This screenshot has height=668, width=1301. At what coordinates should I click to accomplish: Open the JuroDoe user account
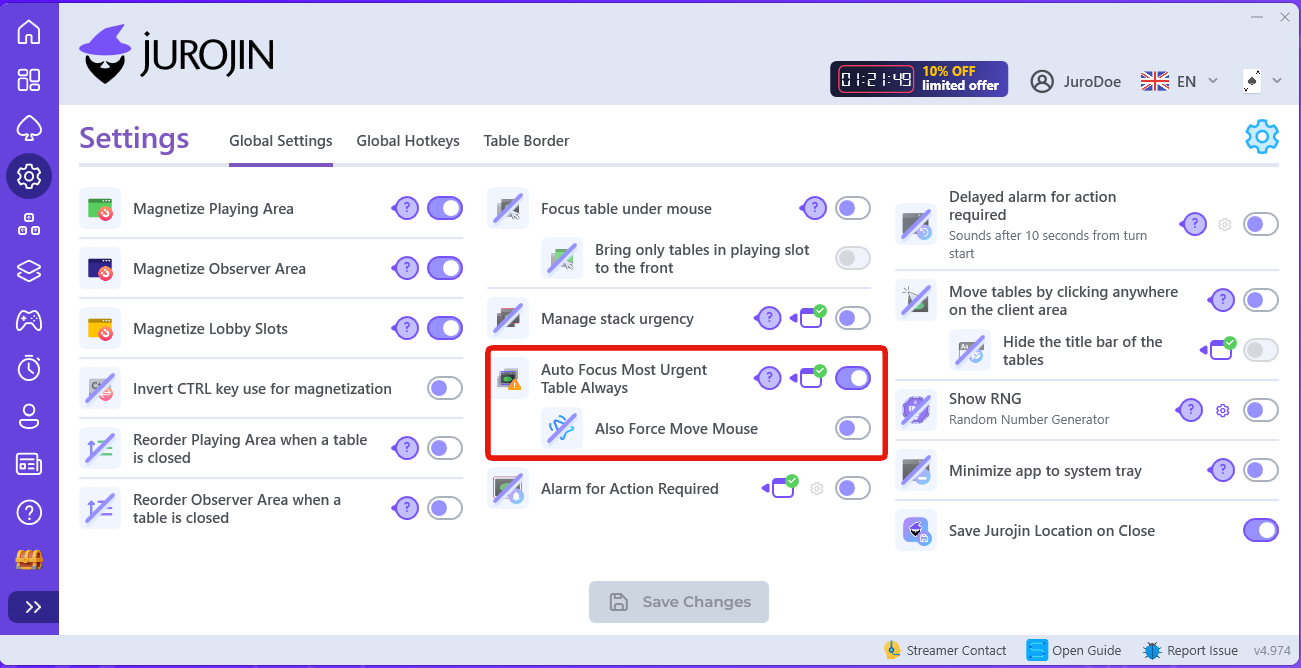point(1075,81)
